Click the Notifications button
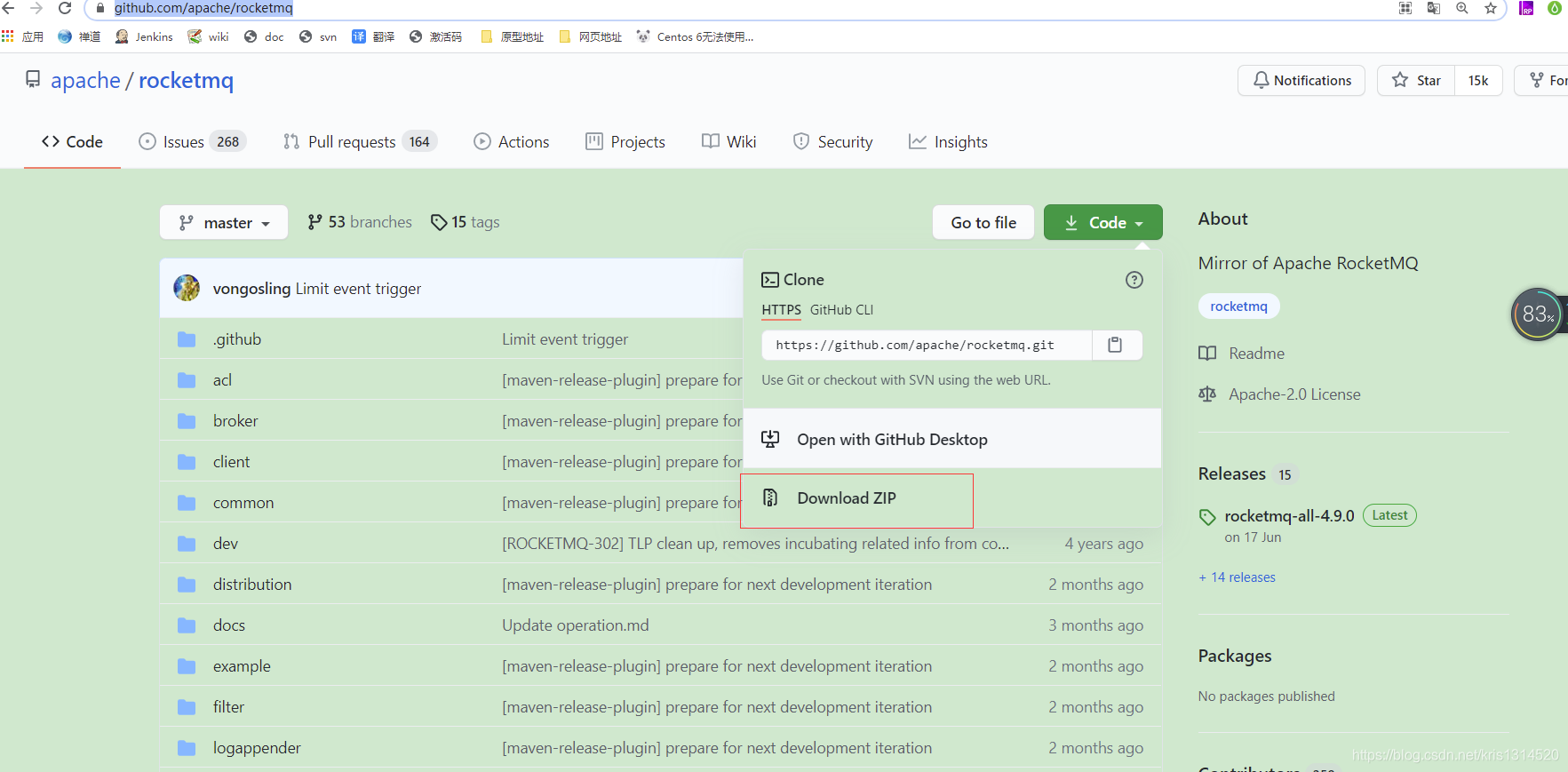The height and width of the screenshot is (772, 1568). pos(1301,80)
